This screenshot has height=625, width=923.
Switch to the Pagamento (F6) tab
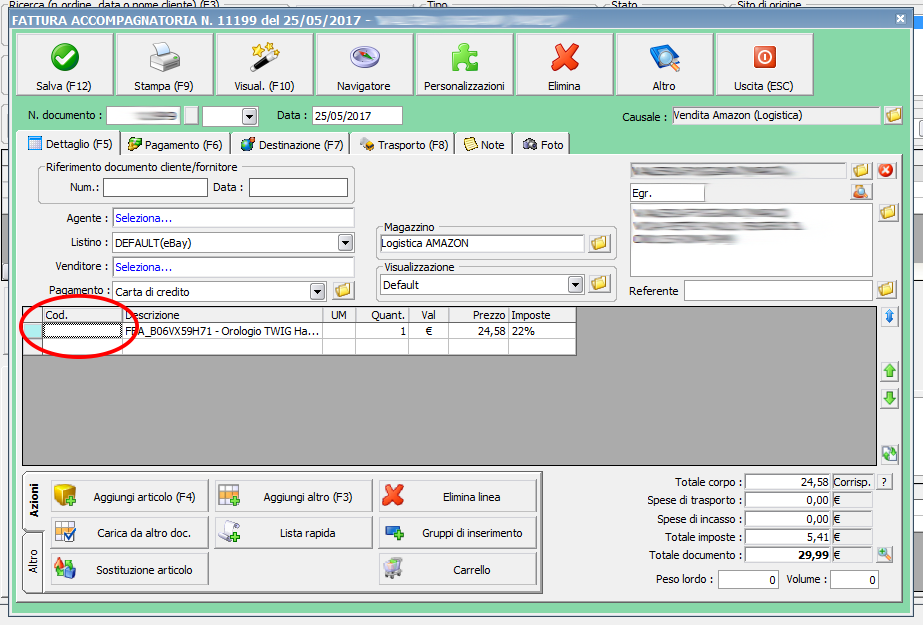click(x=176, y=145)
